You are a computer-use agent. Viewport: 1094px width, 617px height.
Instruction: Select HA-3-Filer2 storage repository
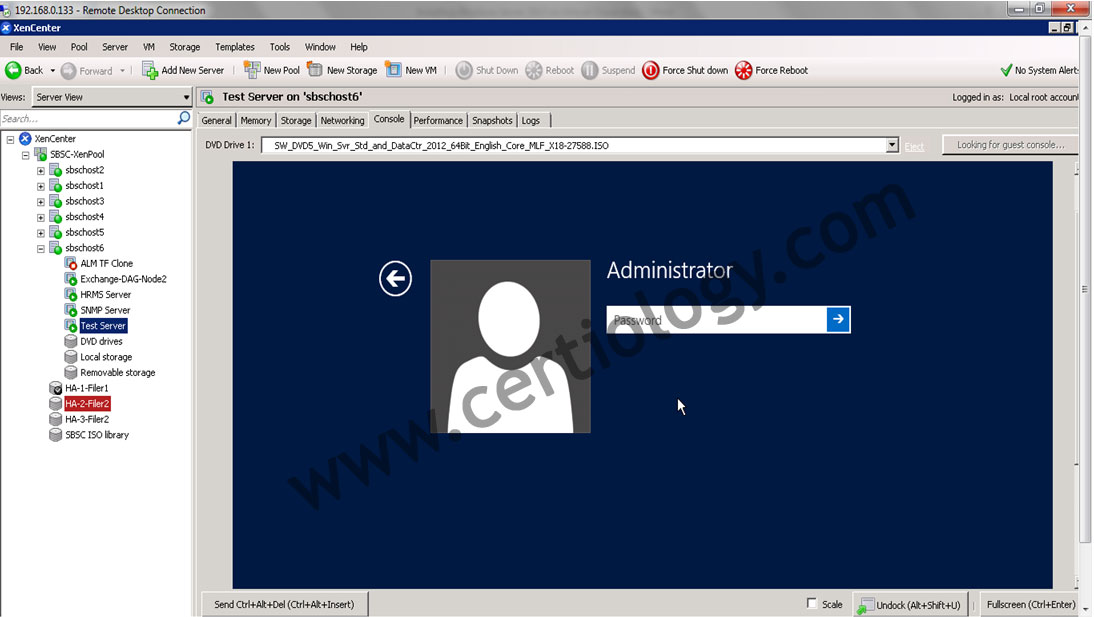87,419
